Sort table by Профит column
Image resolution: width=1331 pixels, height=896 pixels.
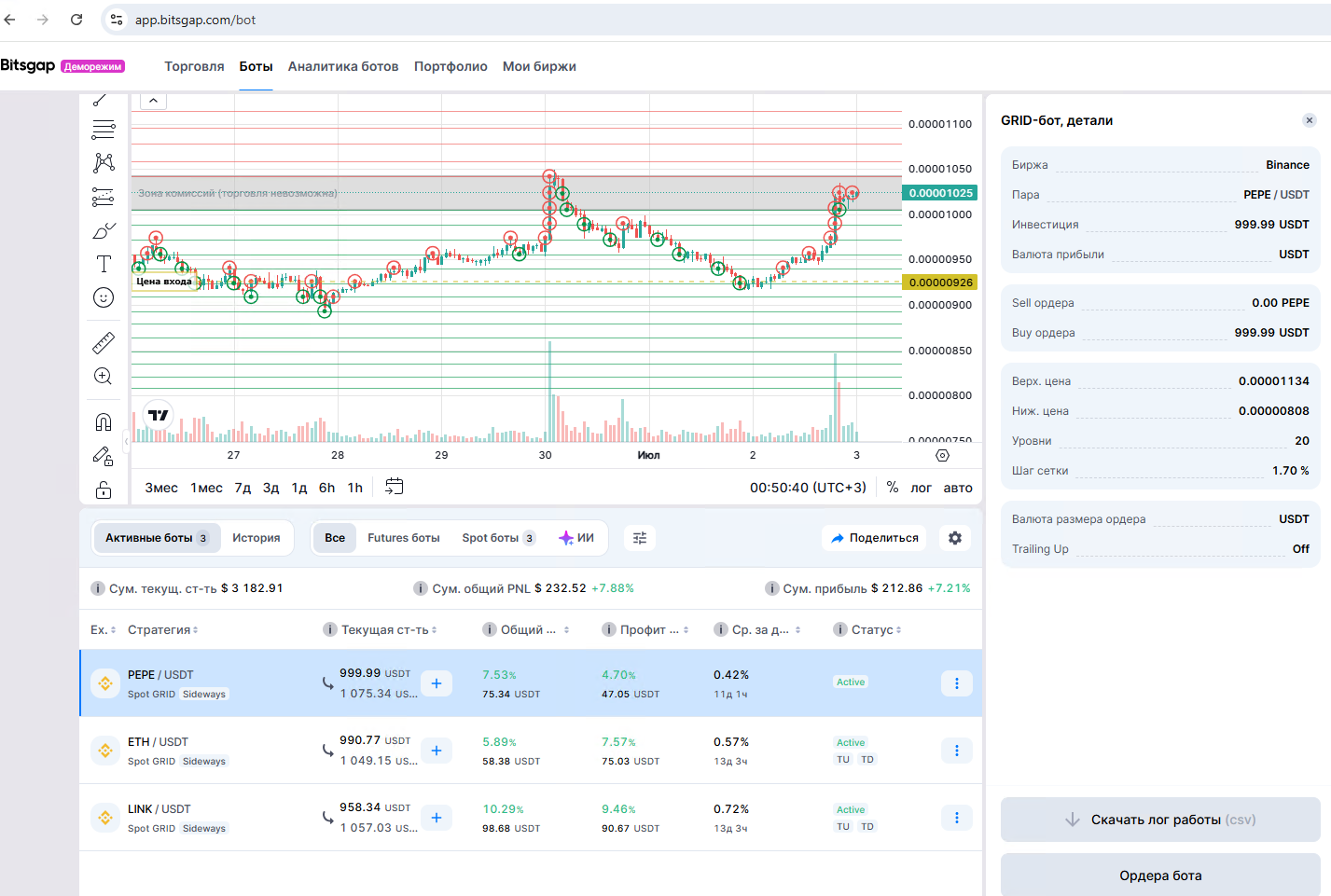click(x=654, y=630)
